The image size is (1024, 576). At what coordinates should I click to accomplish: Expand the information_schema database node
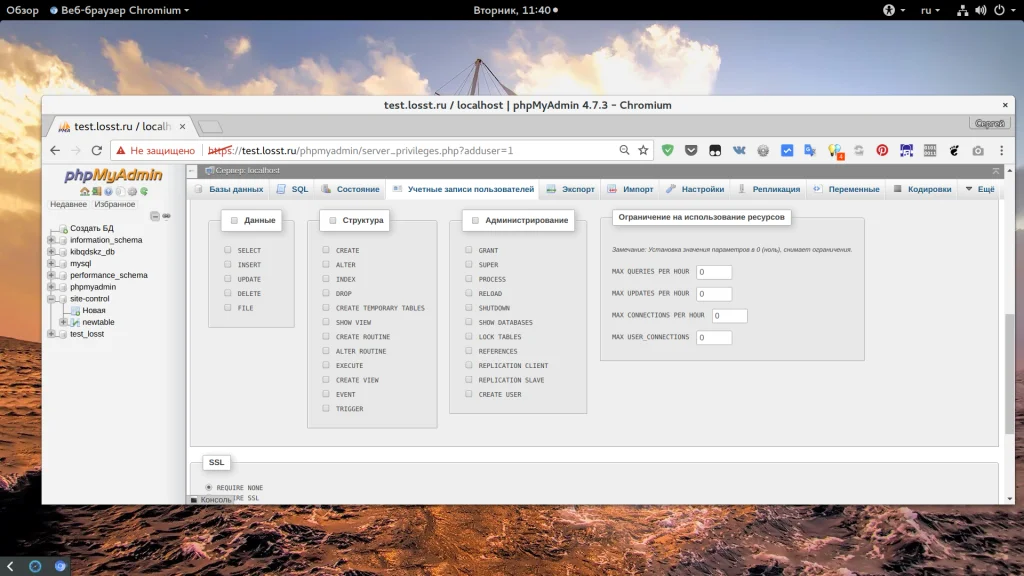[51, 240]
